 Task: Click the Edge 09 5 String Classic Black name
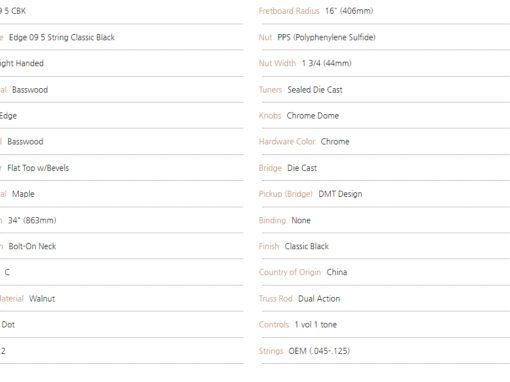(62, 37)
